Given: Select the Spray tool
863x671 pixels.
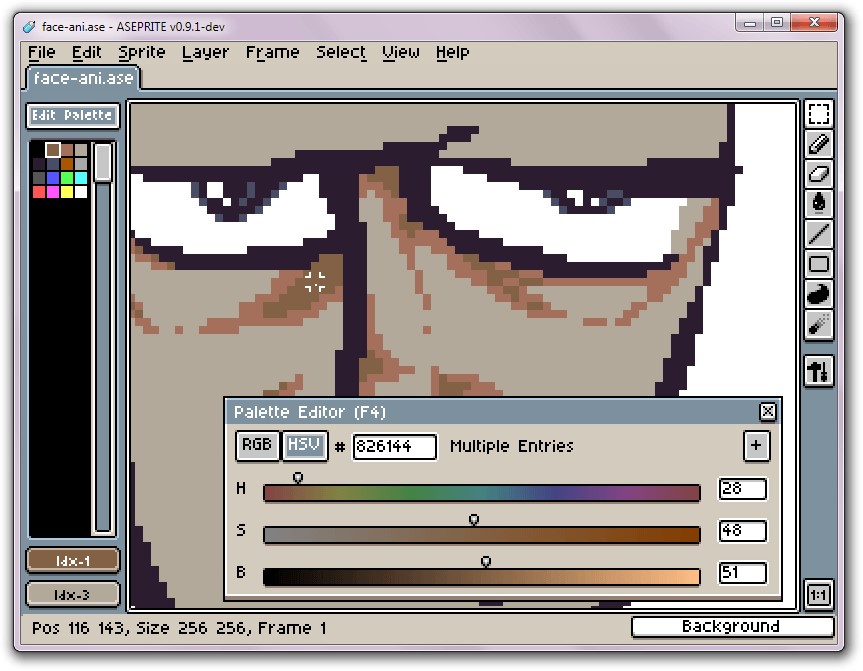Looking at the screenshot, I should (819, 324).
